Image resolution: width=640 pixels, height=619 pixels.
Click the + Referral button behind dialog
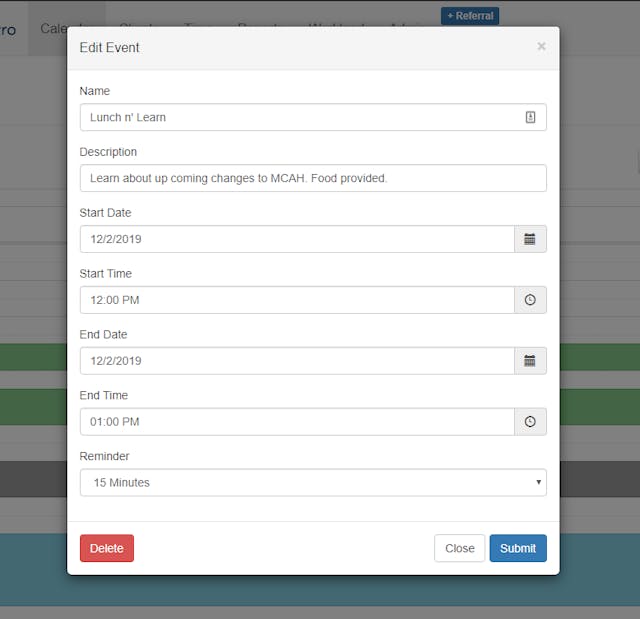470,16
